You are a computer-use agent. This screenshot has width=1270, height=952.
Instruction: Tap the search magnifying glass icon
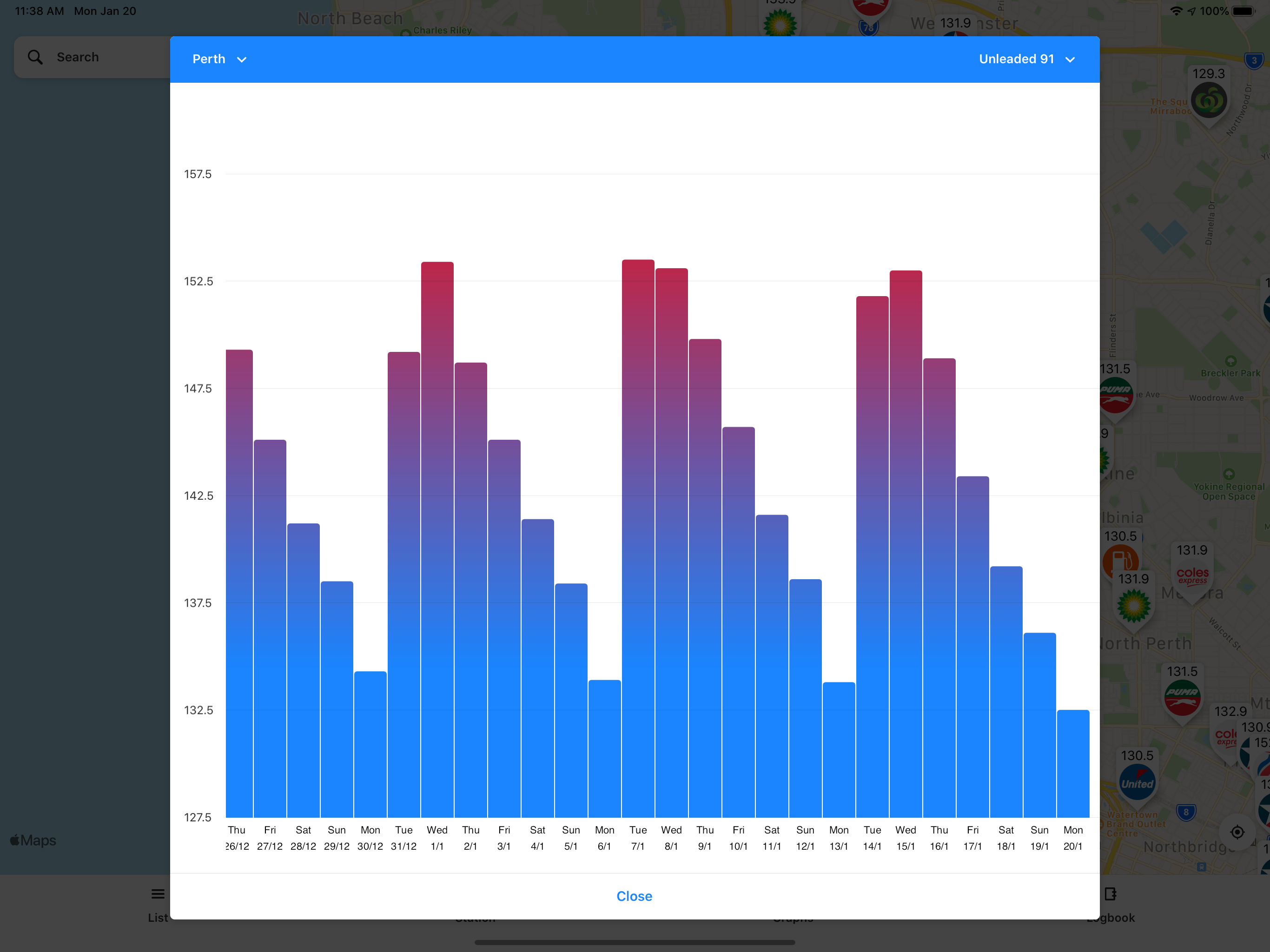(35, 57)
